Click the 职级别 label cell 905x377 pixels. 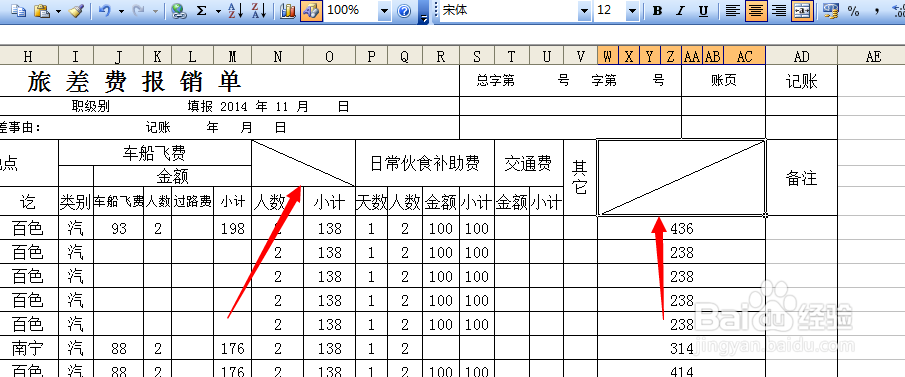(91, 107)
